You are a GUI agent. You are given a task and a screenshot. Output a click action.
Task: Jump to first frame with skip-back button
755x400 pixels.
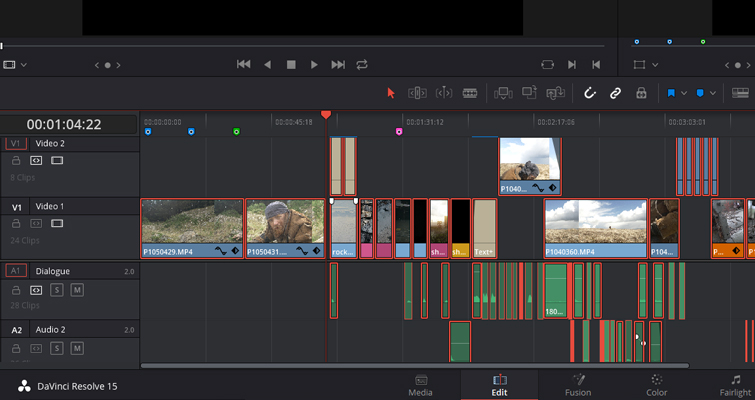coord(243,64)
